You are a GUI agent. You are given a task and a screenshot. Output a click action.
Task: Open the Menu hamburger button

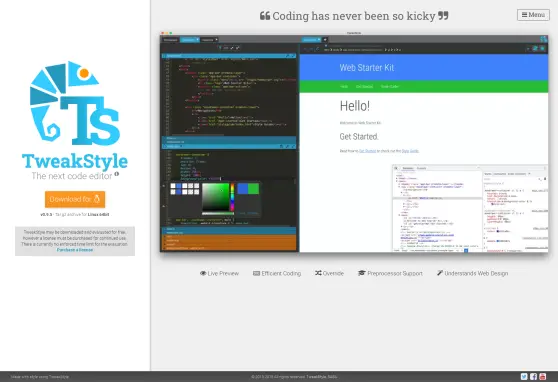pos(533,15)
